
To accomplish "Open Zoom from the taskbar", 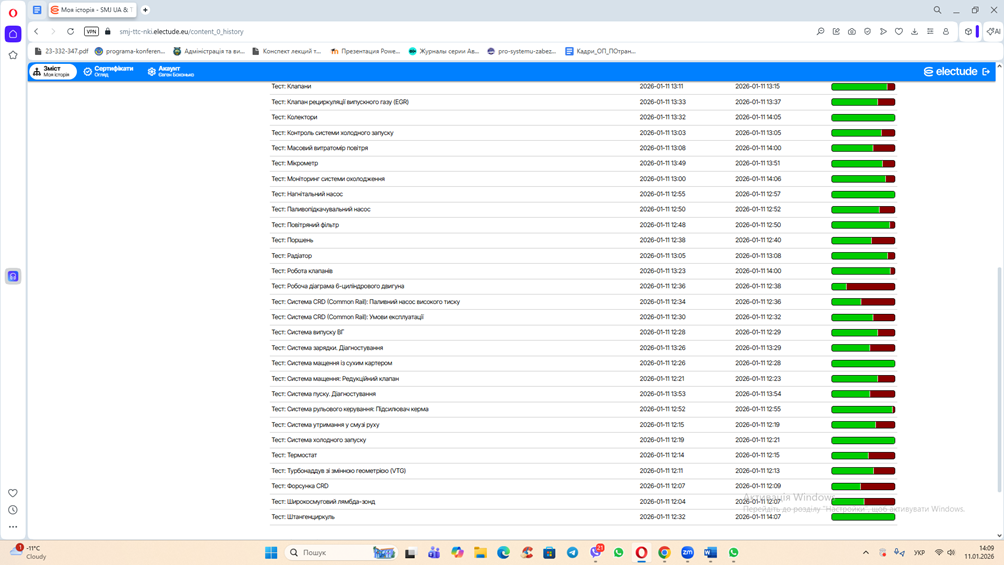I will click(687, 553).
